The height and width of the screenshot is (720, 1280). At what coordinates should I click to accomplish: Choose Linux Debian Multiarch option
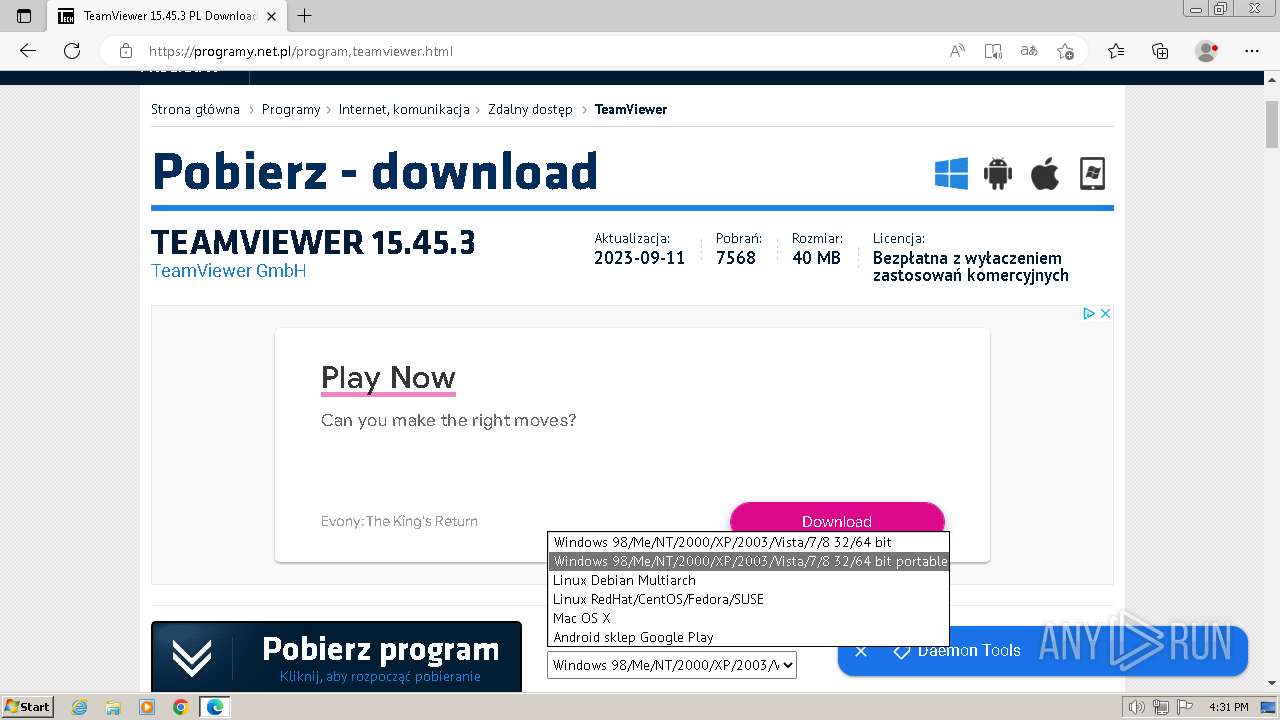(748, 580)
